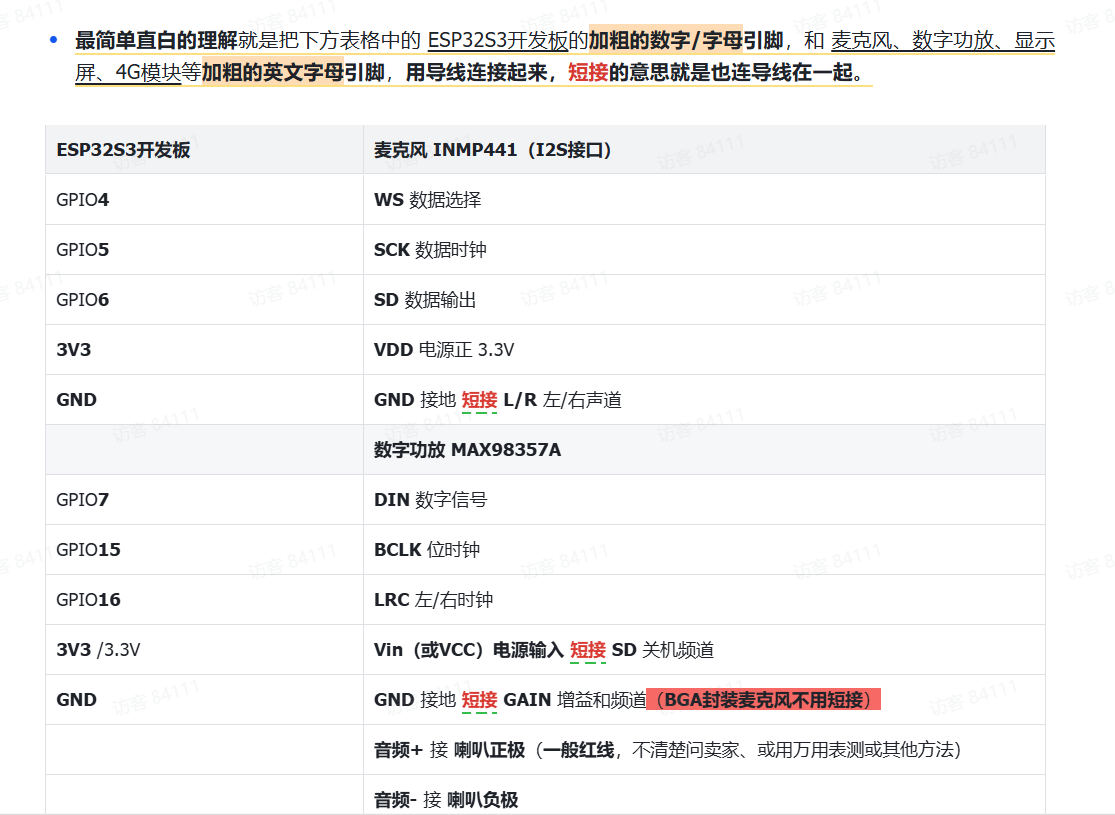This screenshot has height=815, width=1115.
Task: Select the BCLK 位时钟 cell
Action: pos(704,550)
